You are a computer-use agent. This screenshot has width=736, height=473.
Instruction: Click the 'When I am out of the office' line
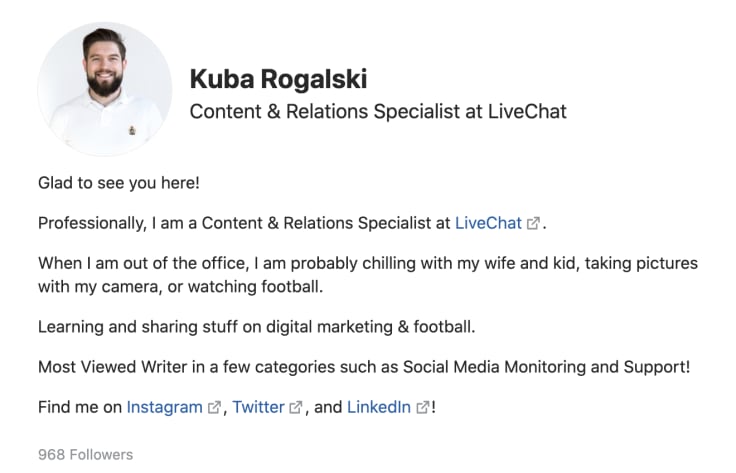tap(368, 263)
